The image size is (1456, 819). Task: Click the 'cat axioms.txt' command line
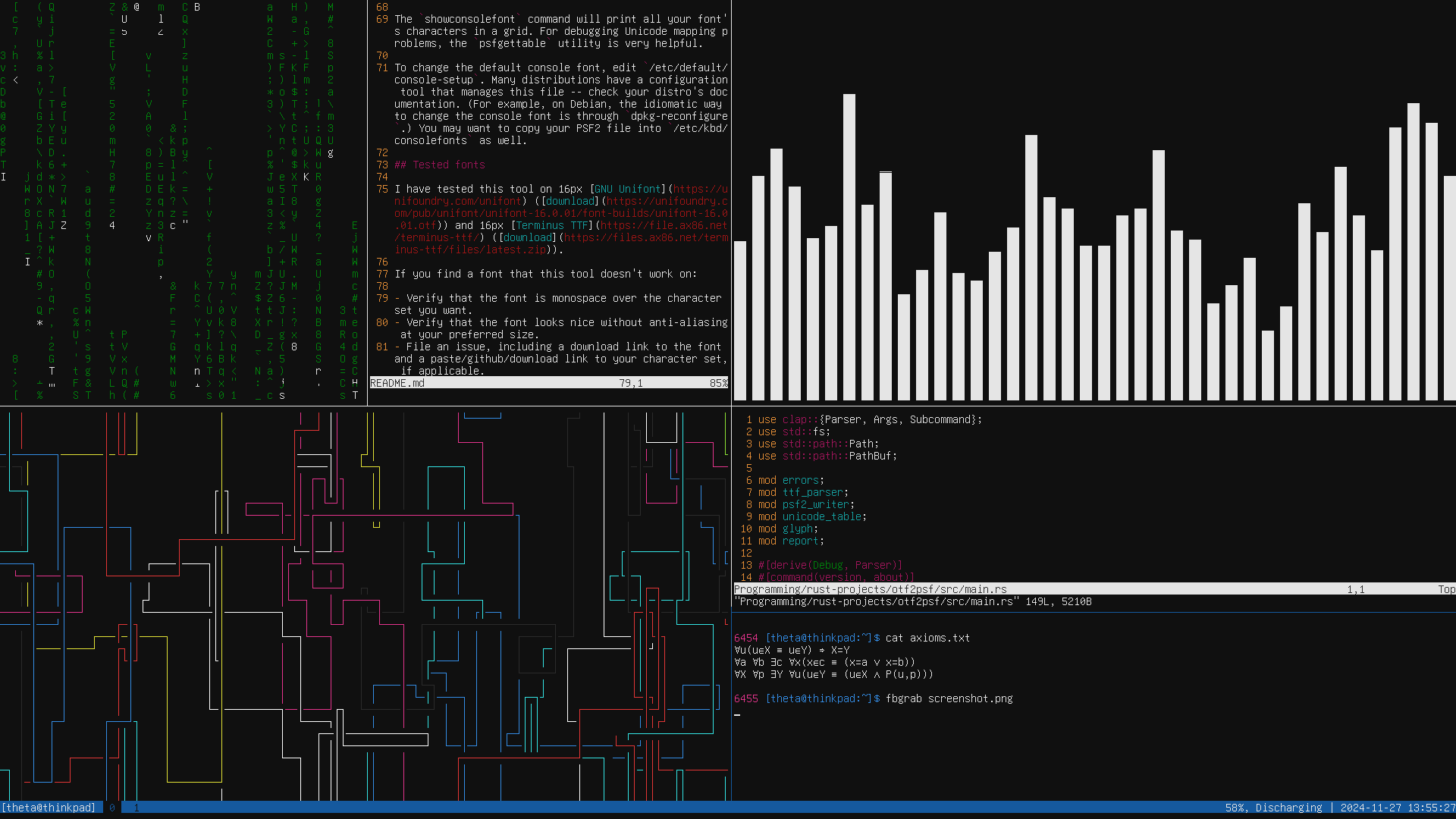tap(927, 638)
